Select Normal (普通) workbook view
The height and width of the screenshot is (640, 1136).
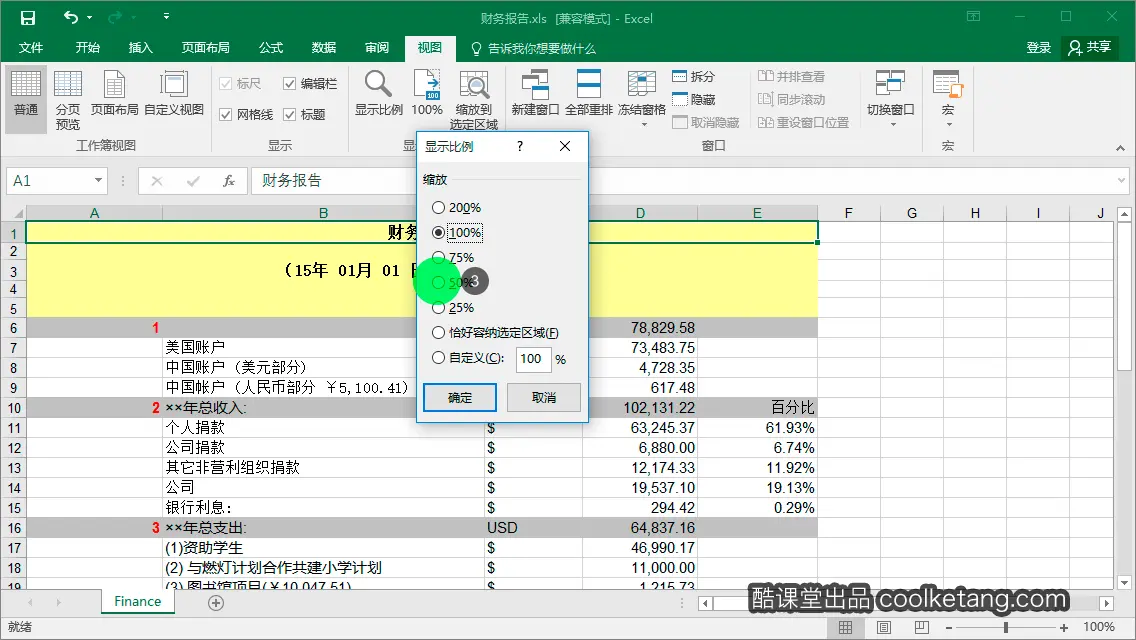click(26, 99)
